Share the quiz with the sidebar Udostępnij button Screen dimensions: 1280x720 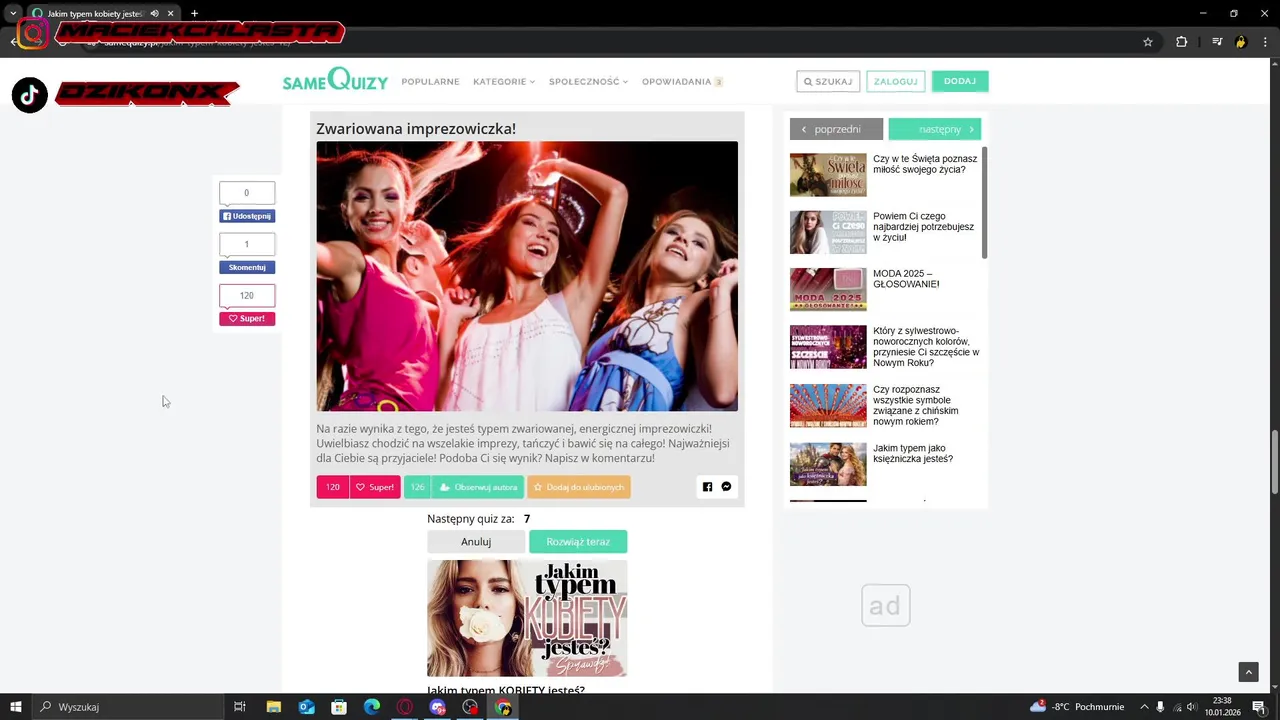pyautogui.click(x=247, y=216)
